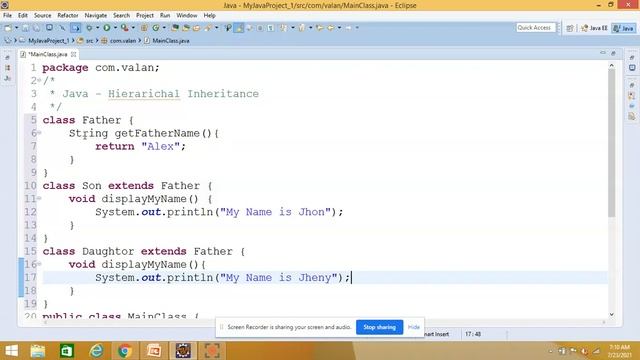Open the Navigate menu
Image resolution: width=640 pixels, height=360 pixels.
[x=96, y=16]
